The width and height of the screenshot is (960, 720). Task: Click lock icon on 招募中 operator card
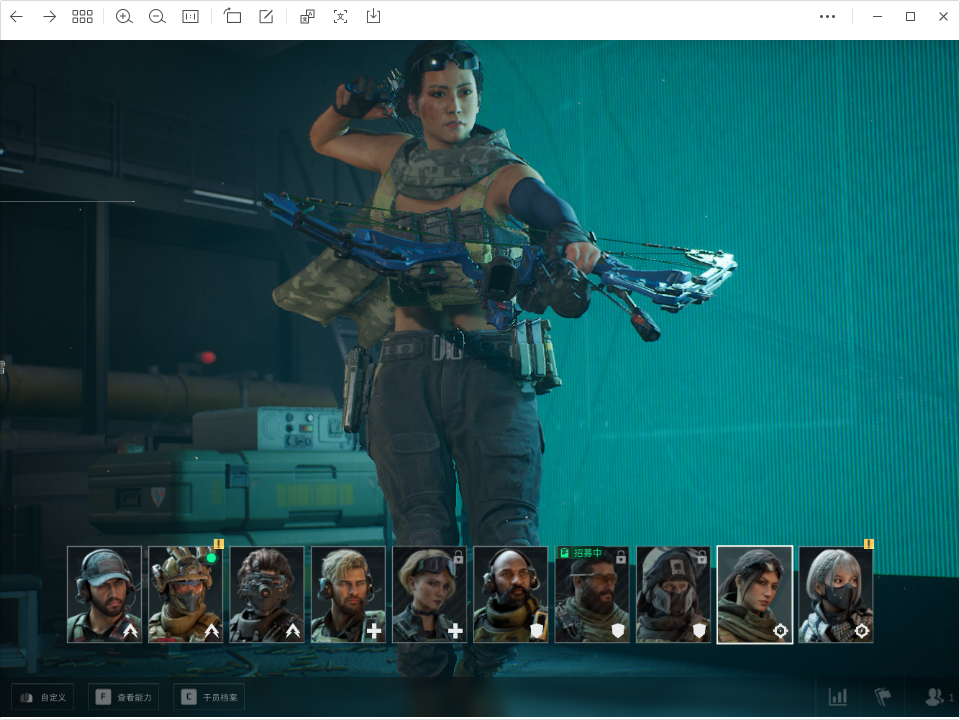621,557
